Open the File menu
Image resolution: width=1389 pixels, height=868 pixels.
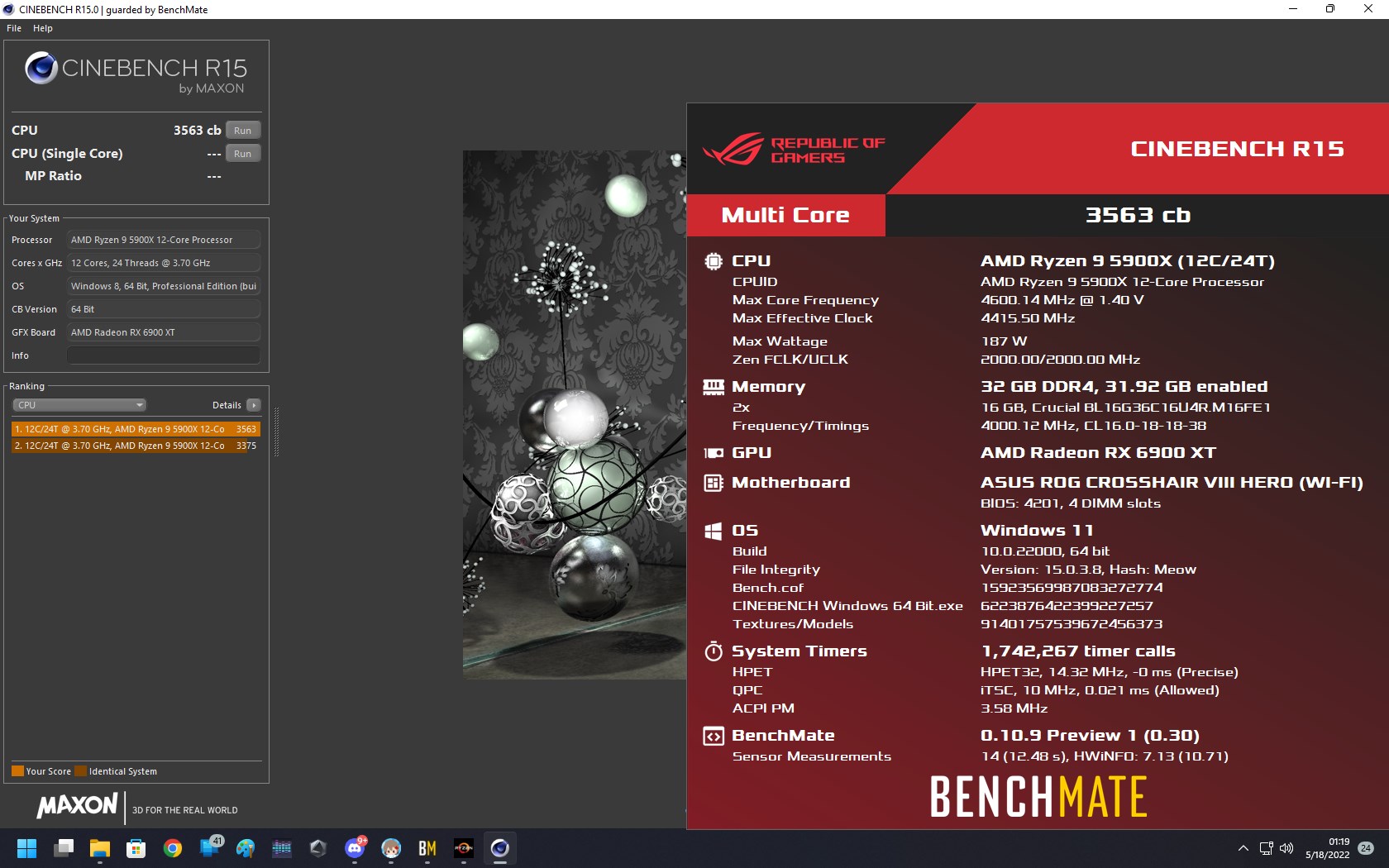click(x=14, y=28)
